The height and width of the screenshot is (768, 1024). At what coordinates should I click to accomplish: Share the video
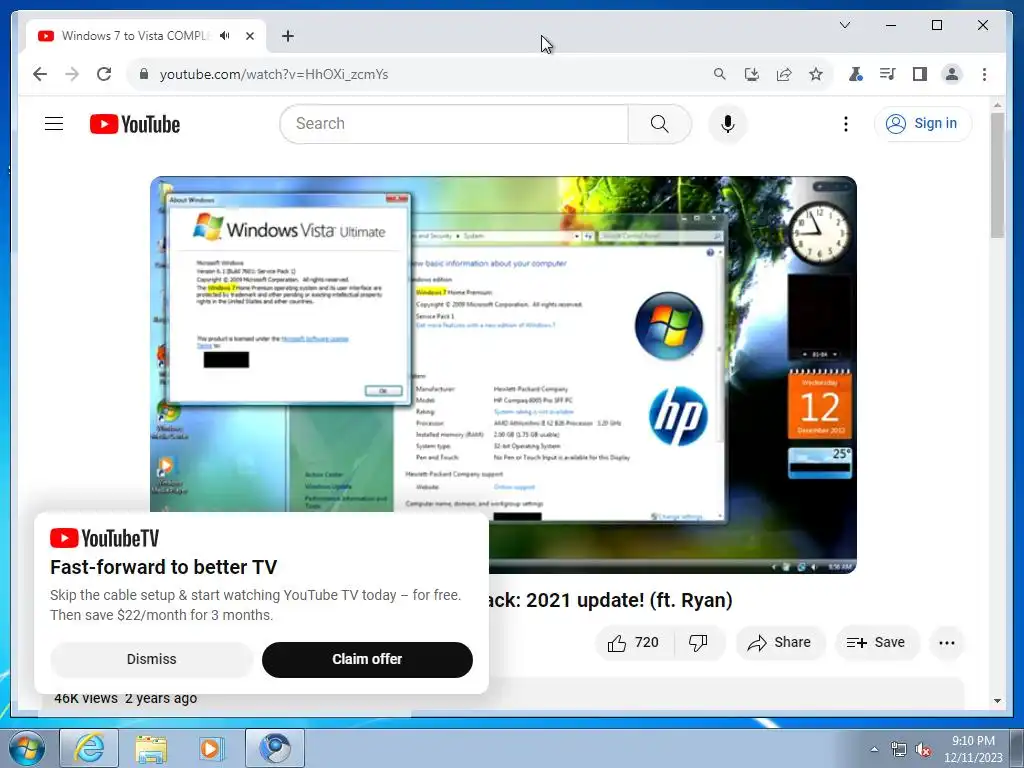coord(780,643)
